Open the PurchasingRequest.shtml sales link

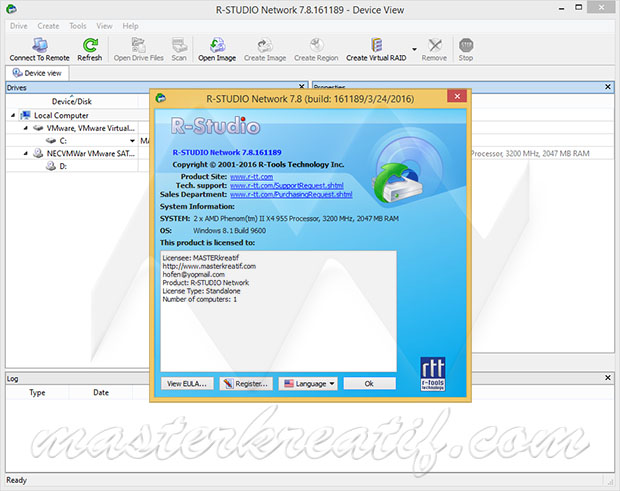(x=291, y=195)
